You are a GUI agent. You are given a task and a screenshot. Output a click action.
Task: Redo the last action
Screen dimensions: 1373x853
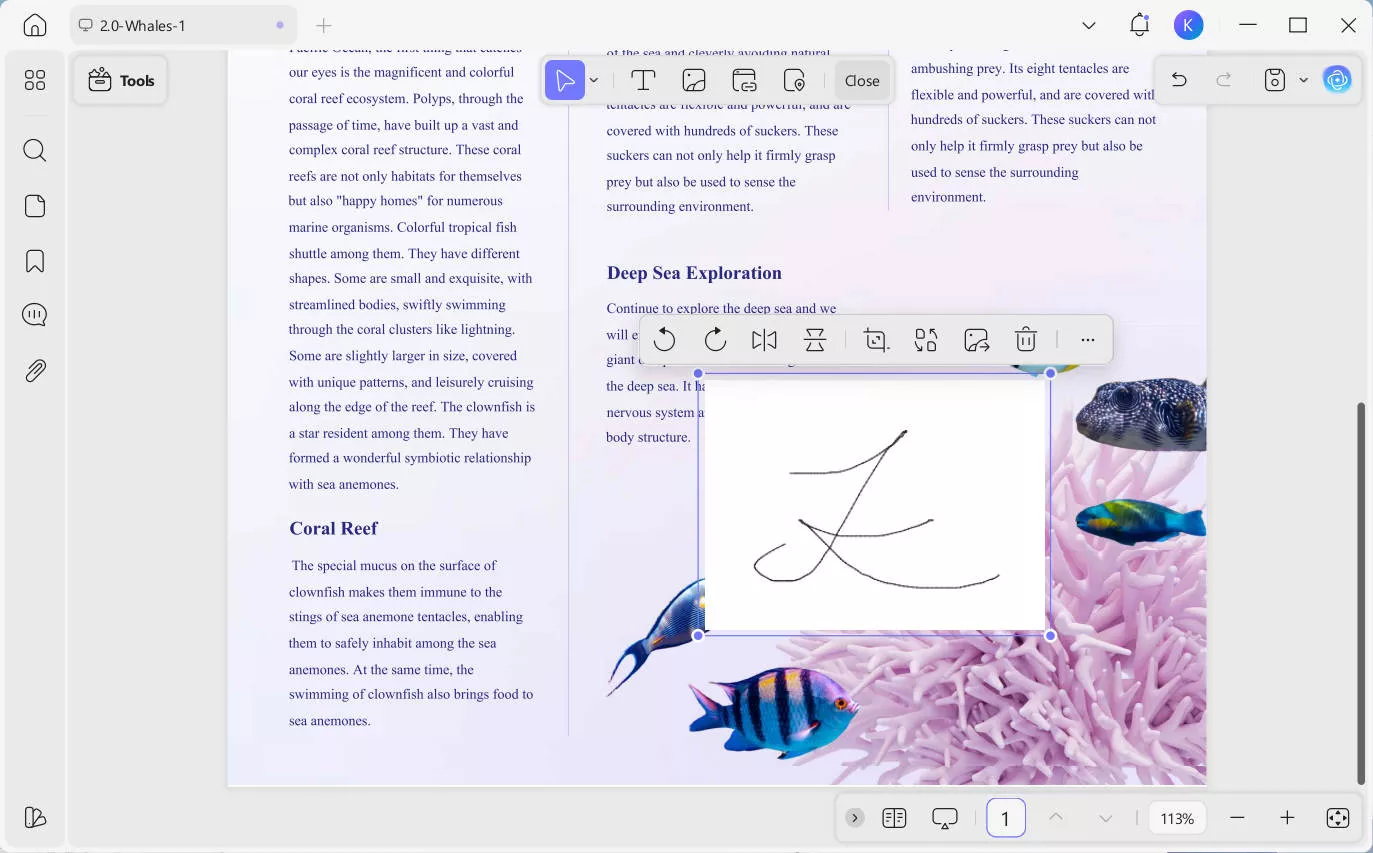(x=1224, y=80)
